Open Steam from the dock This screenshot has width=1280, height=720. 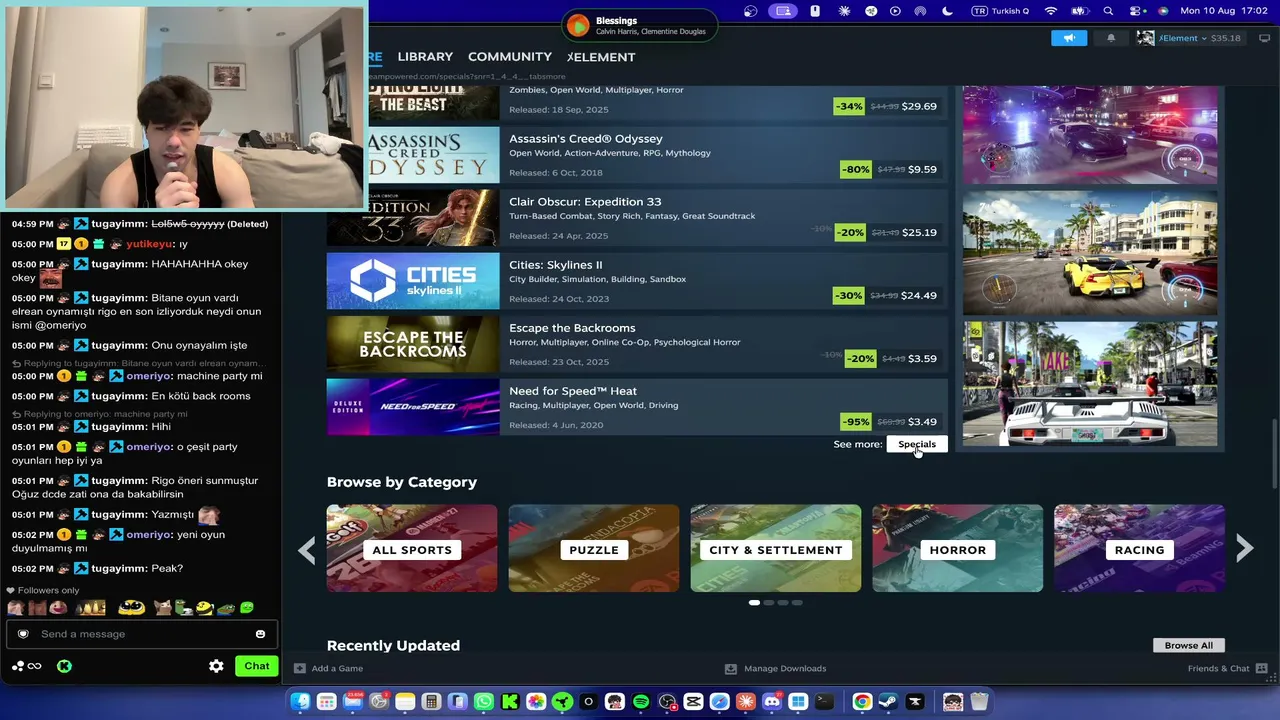[x=888, y=702]
